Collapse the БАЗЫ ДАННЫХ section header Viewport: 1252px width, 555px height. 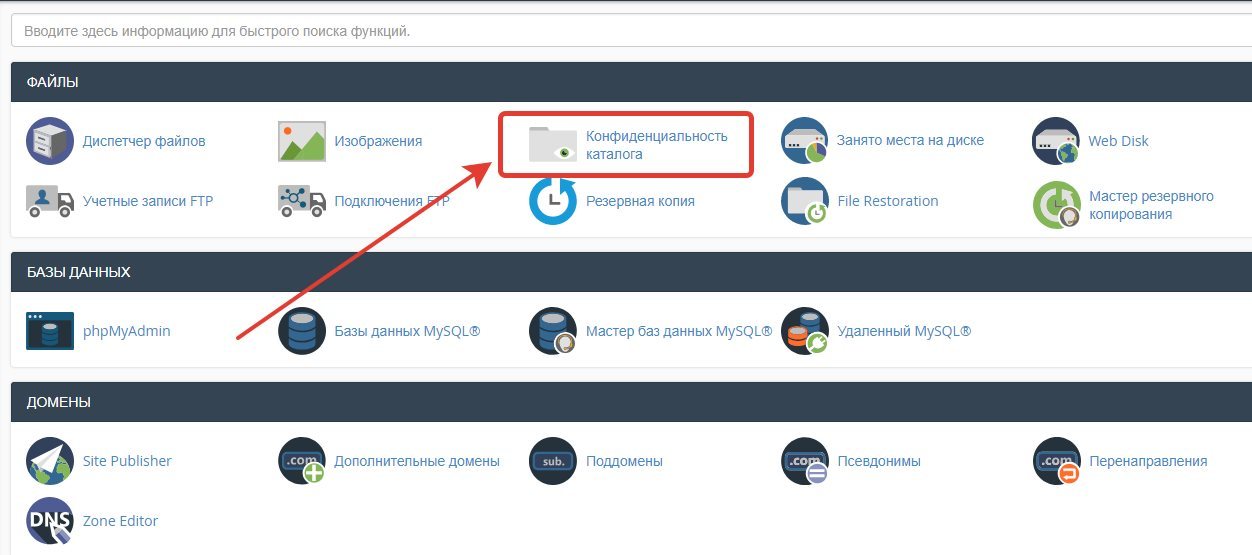[x=631, y=272]
